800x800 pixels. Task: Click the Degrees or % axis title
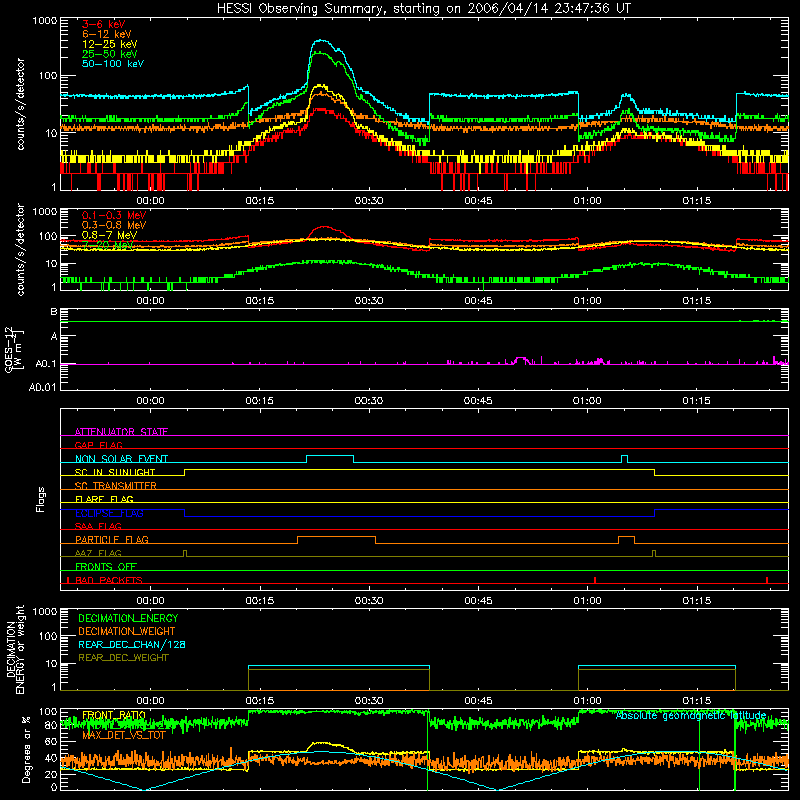(x=26, y=749)
